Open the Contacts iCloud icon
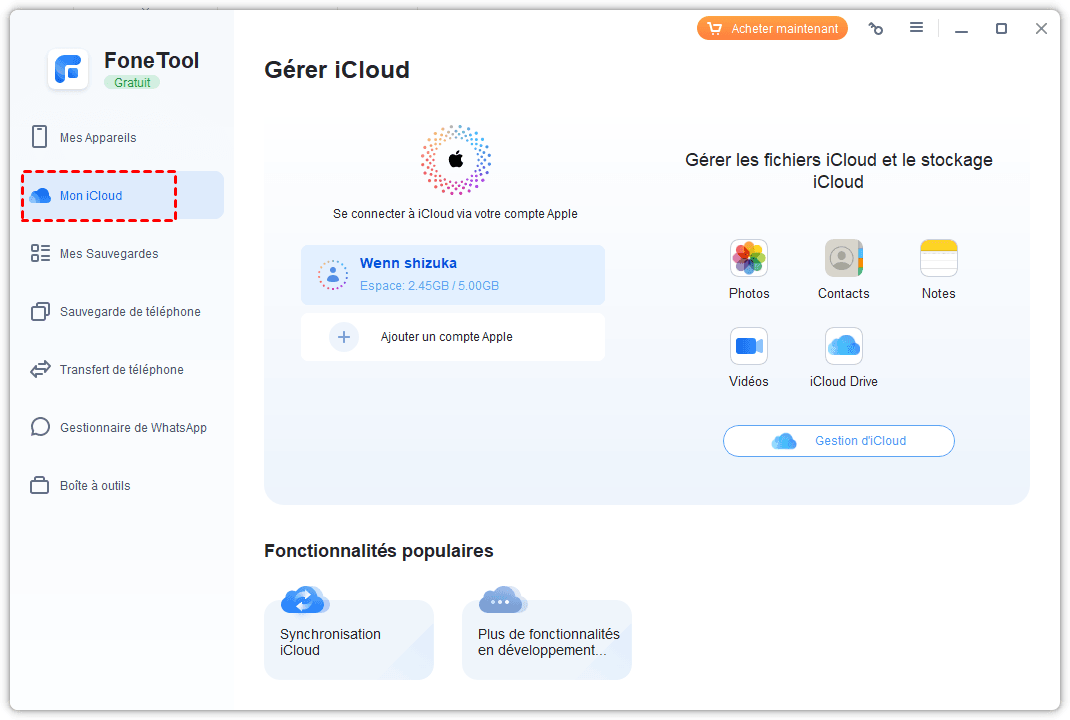Screen dimensions: 1070x720 tap(843, 259)
